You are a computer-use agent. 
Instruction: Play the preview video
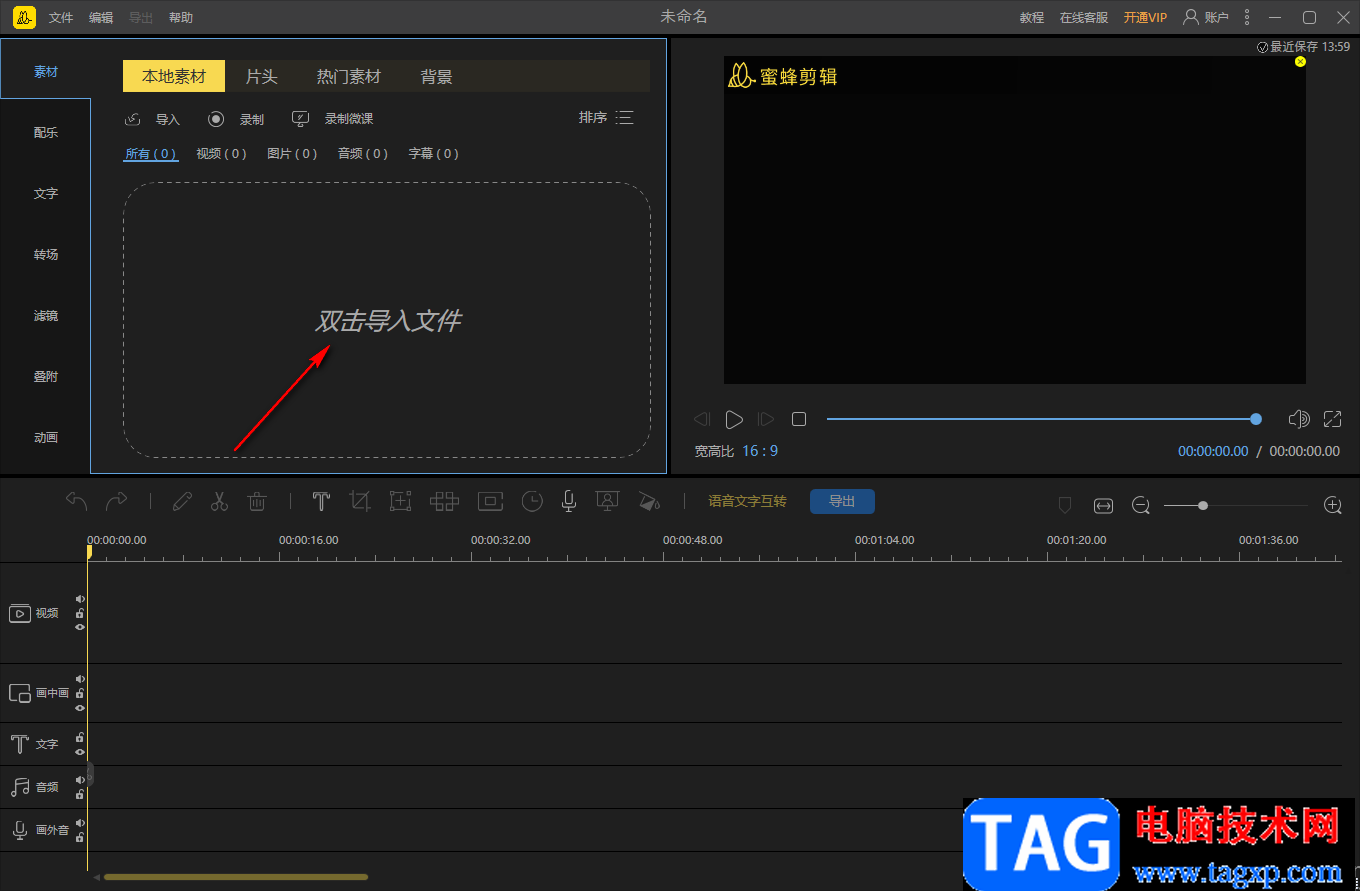[x=734, y=419]
